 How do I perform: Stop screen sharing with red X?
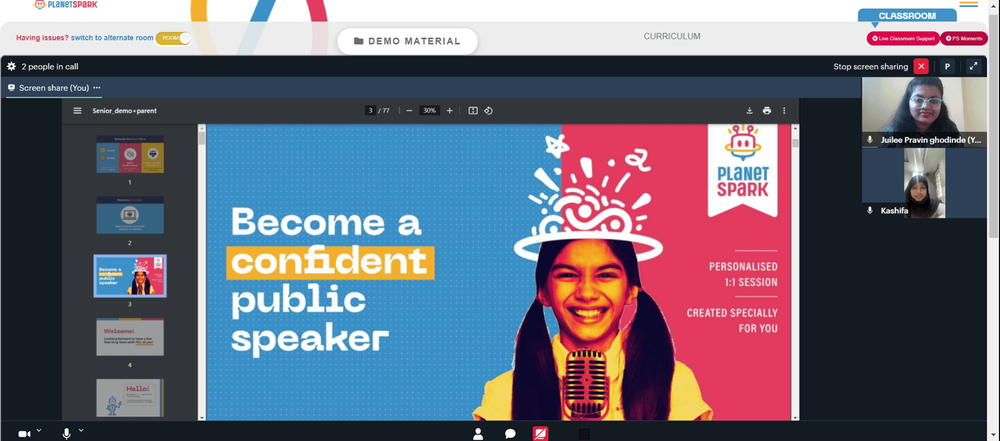pos(920,66)
